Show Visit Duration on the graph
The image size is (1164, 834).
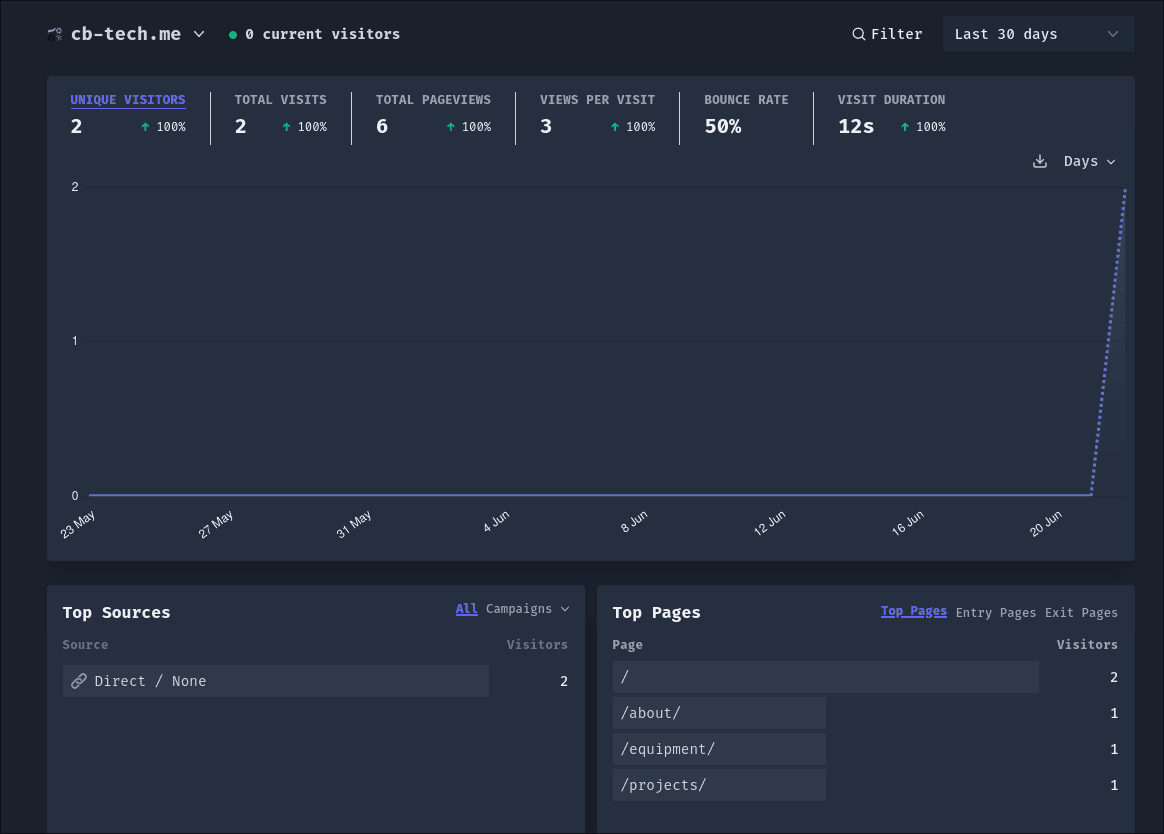pyautogui.click(x=891, y=100)
